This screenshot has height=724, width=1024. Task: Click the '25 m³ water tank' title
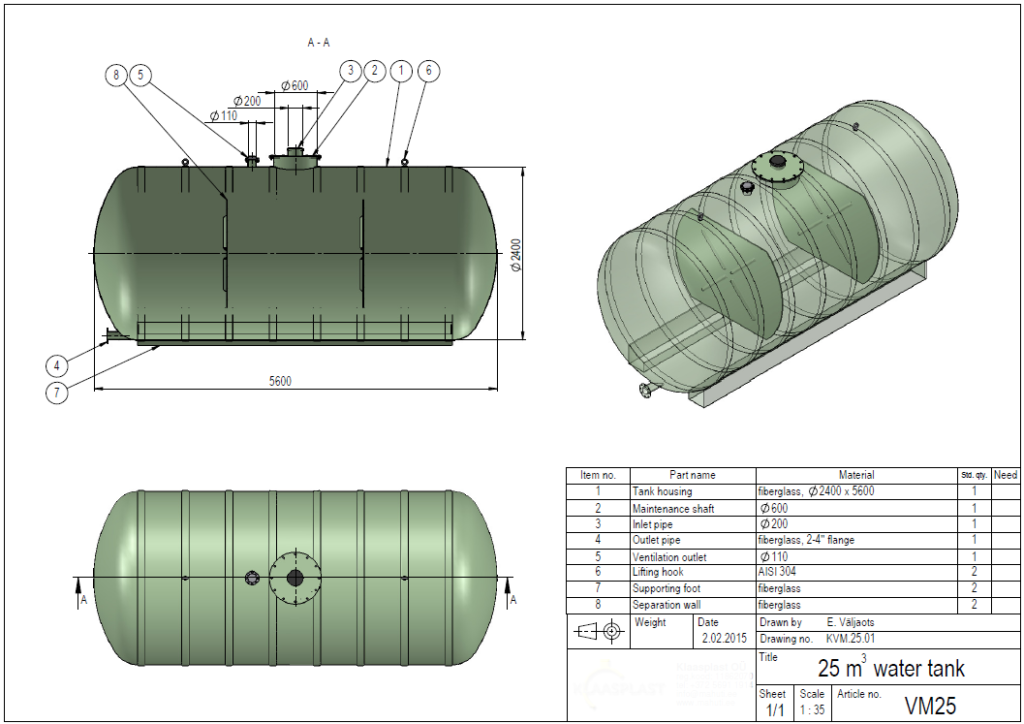click(x=891, y=668)
